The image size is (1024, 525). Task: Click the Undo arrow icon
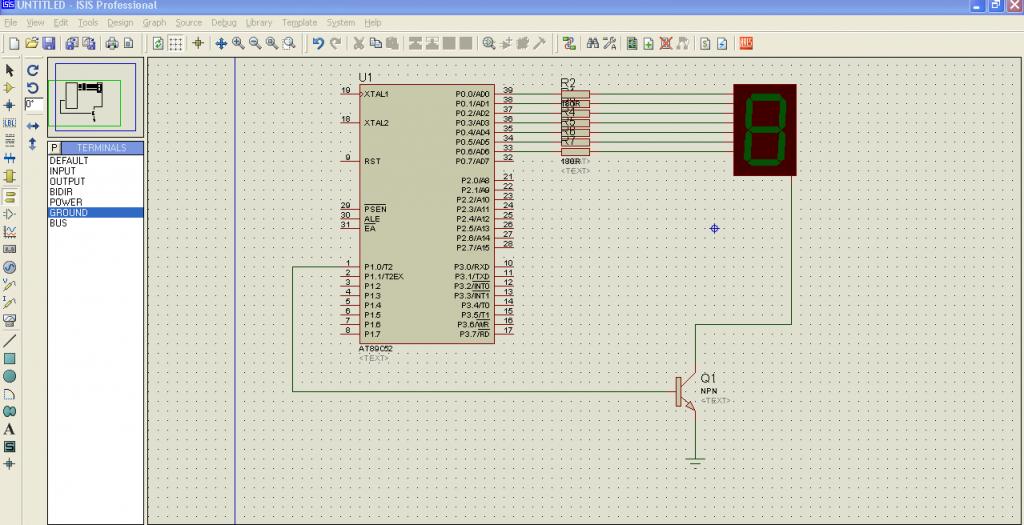tap(318, 43)
